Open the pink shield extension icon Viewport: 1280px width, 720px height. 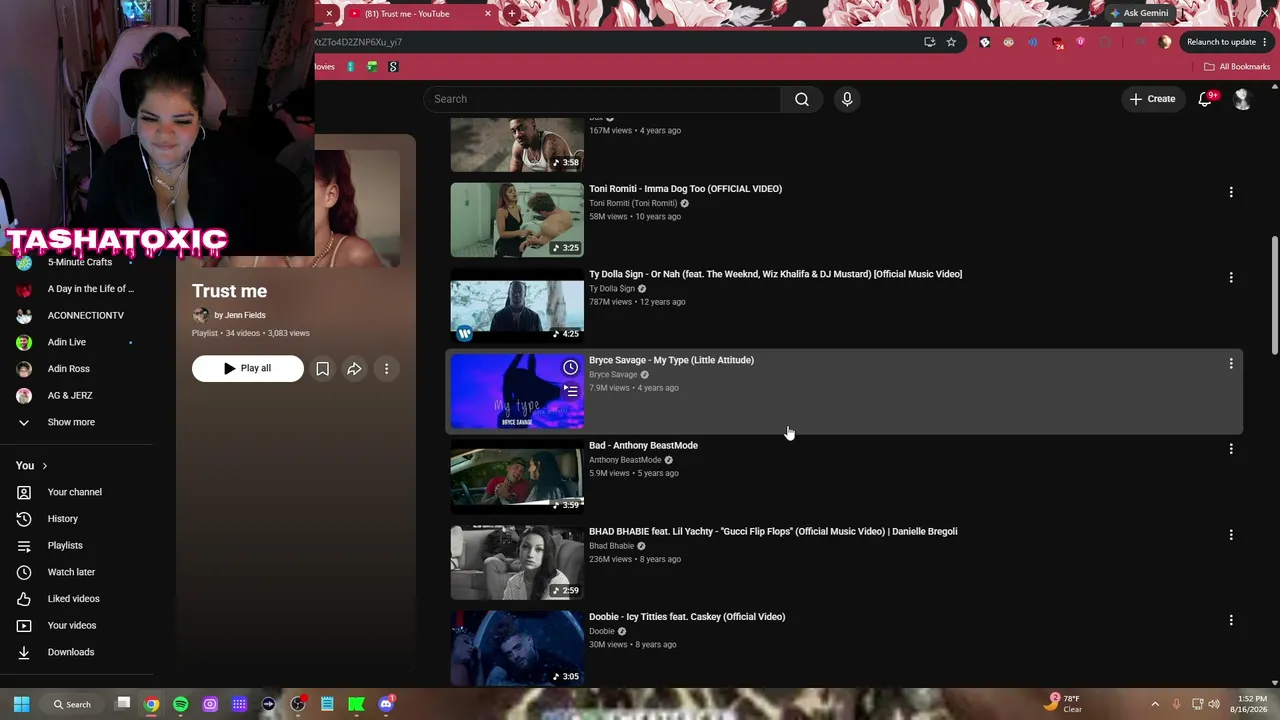pos(1080,42)
